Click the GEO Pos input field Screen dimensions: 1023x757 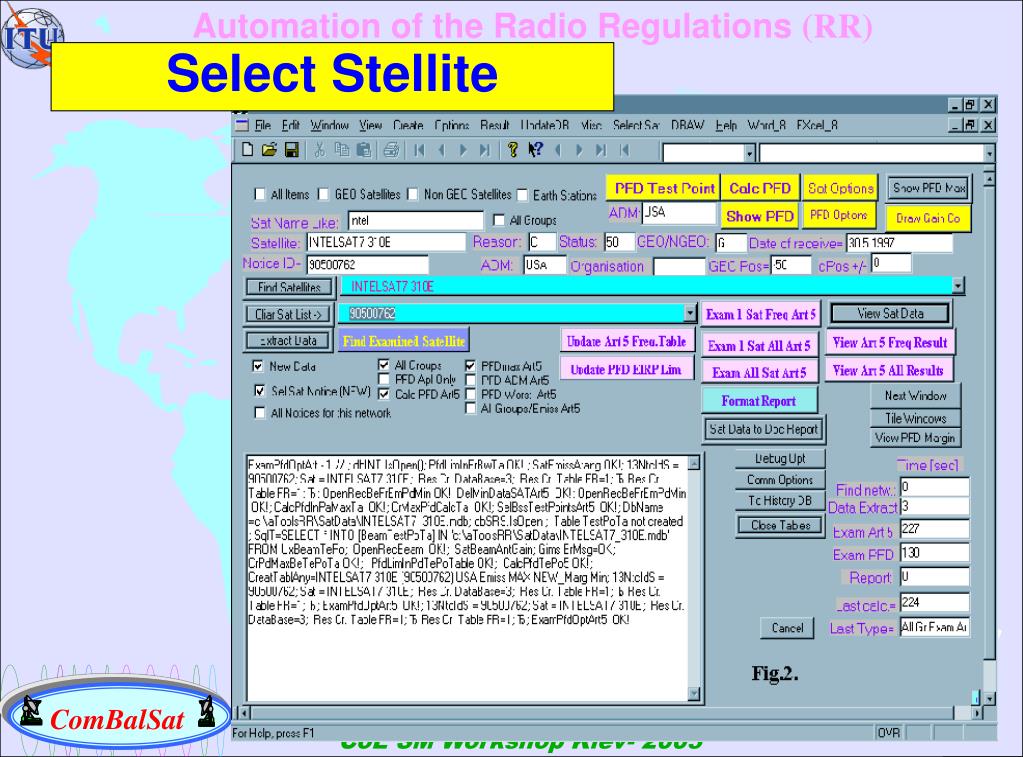click(791, 265)
